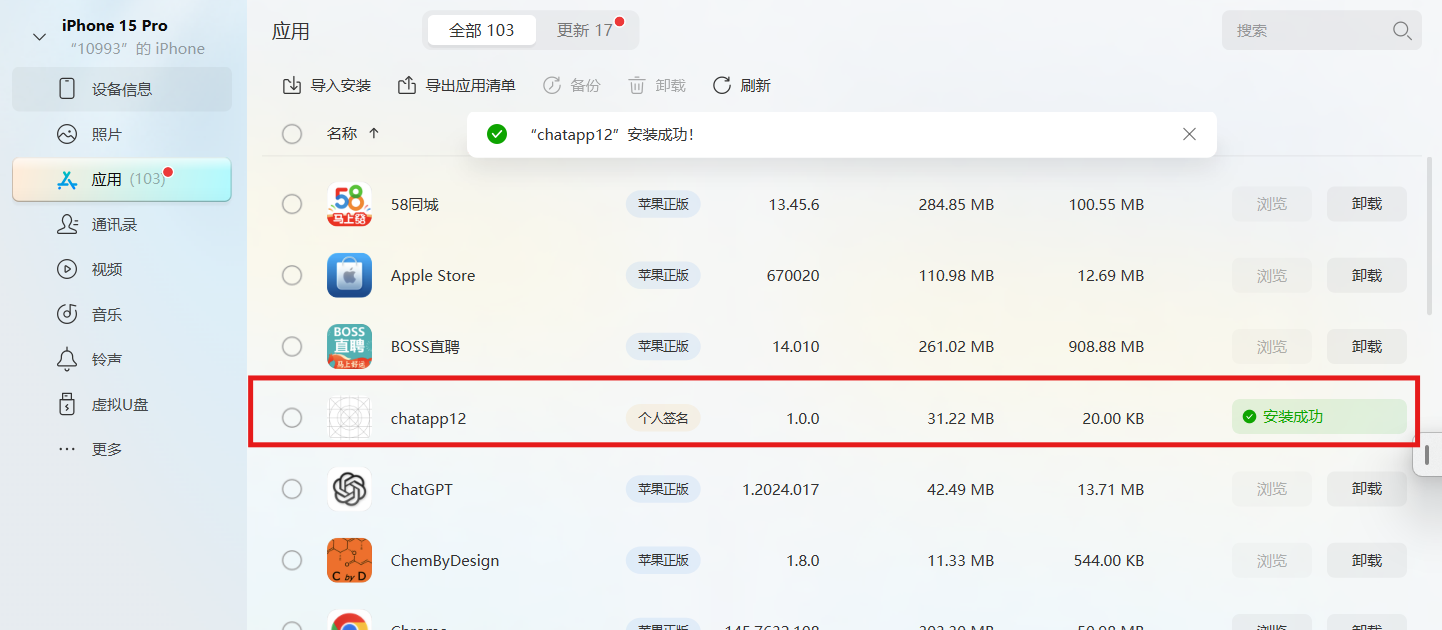
Task: Click 浏览 for BOSS直聘
Action: [x=1271, y=346]
